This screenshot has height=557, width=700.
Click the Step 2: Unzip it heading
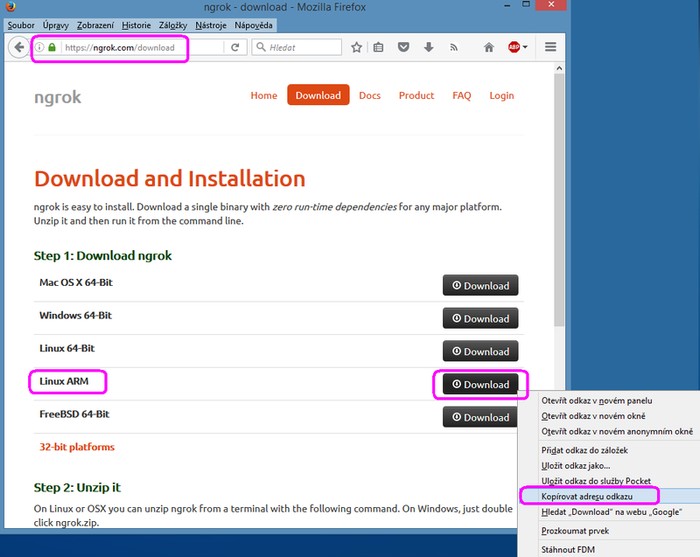[x=77, y=487]
